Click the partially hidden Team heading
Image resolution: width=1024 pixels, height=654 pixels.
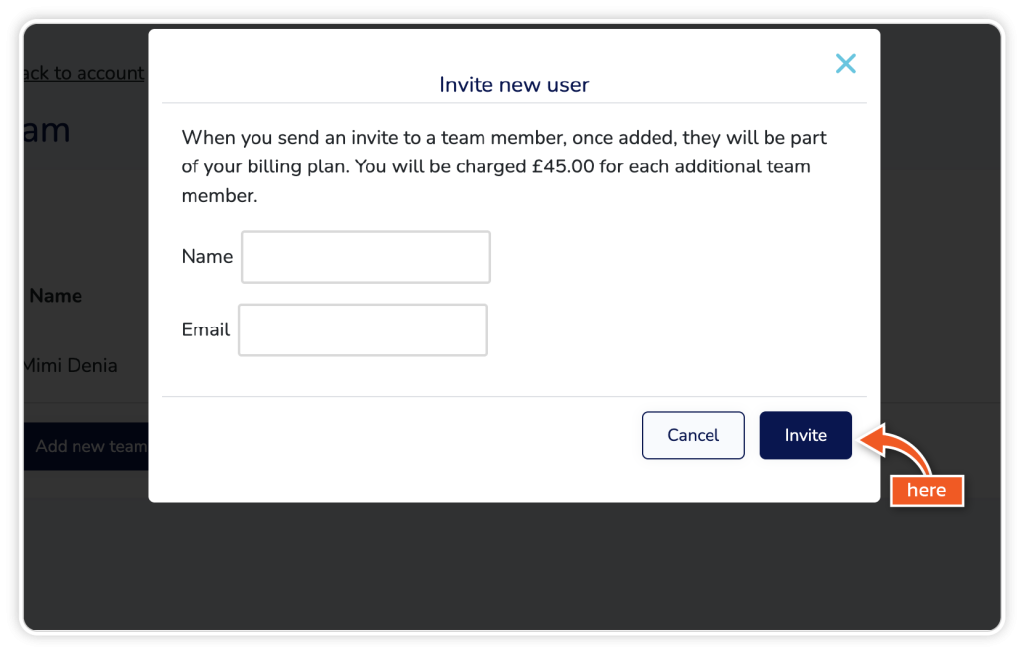(46, 130)
